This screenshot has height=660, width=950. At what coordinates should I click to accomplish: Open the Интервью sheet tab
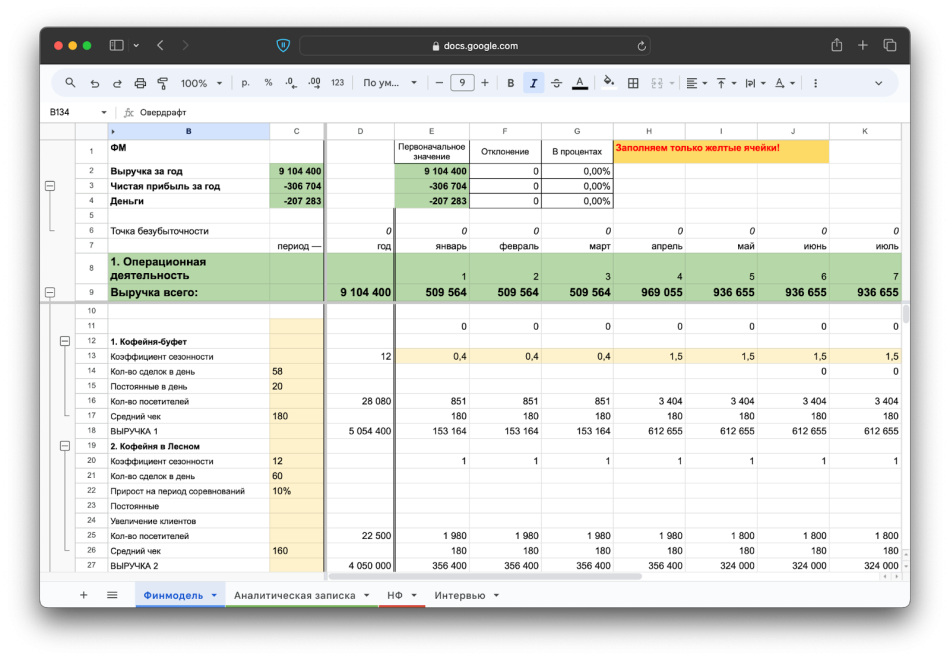[x=459, y=595]
